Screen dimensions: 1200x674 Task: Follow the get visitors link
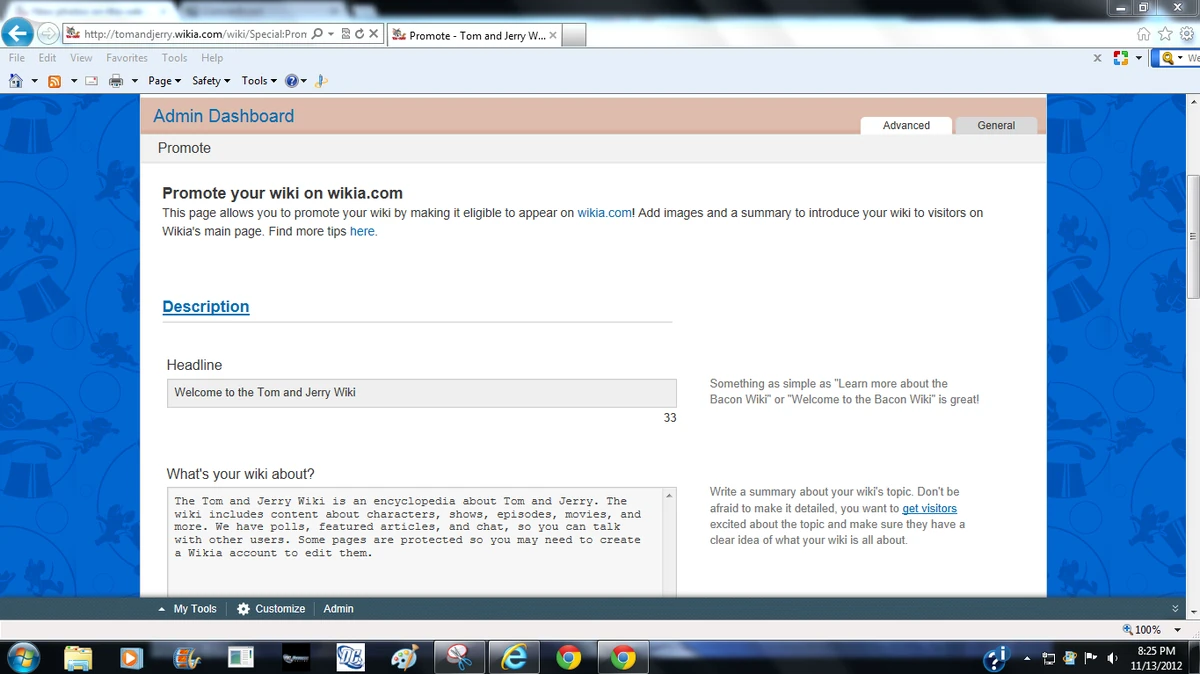click(929, 508)
